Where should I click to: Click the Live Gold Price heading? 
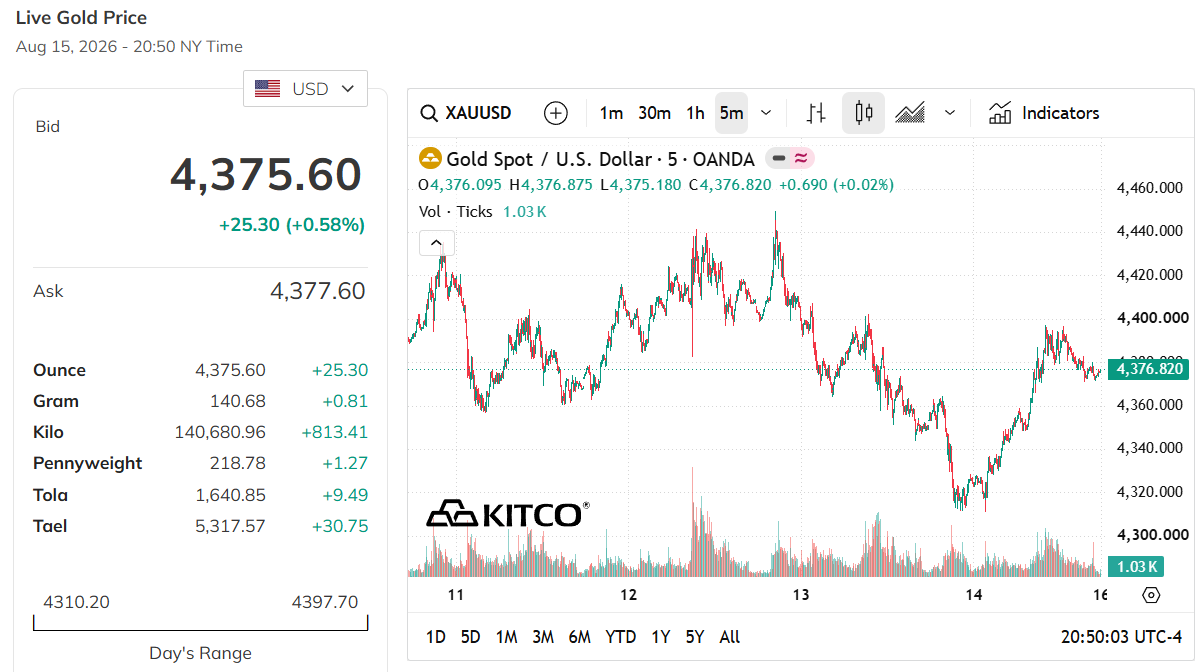(x=81, y=18)
